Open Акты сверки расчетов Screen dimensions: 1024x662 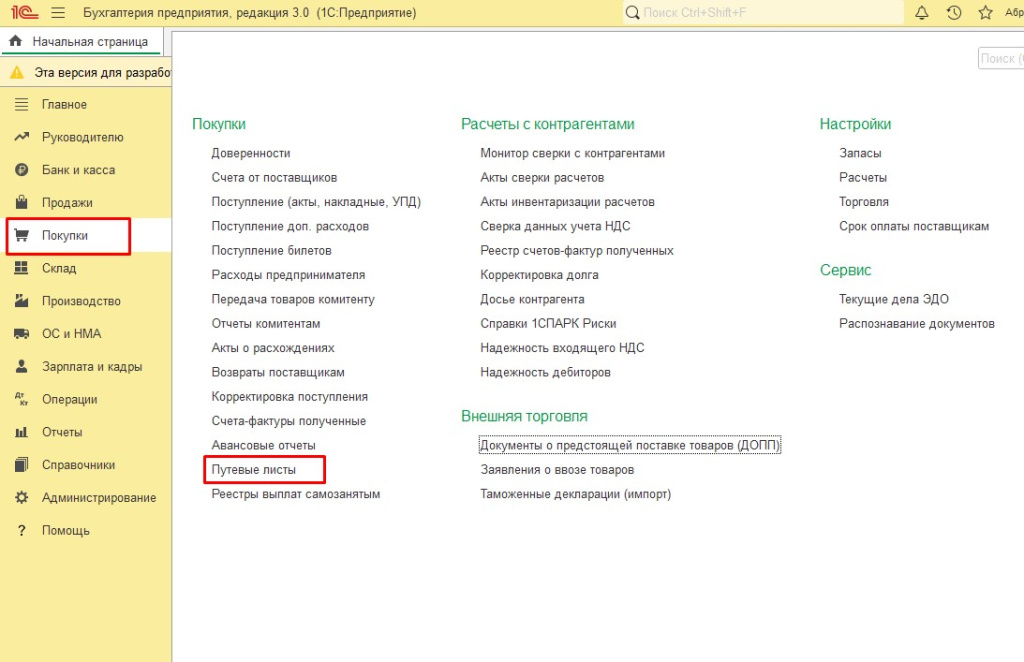(x=542, y=178)
